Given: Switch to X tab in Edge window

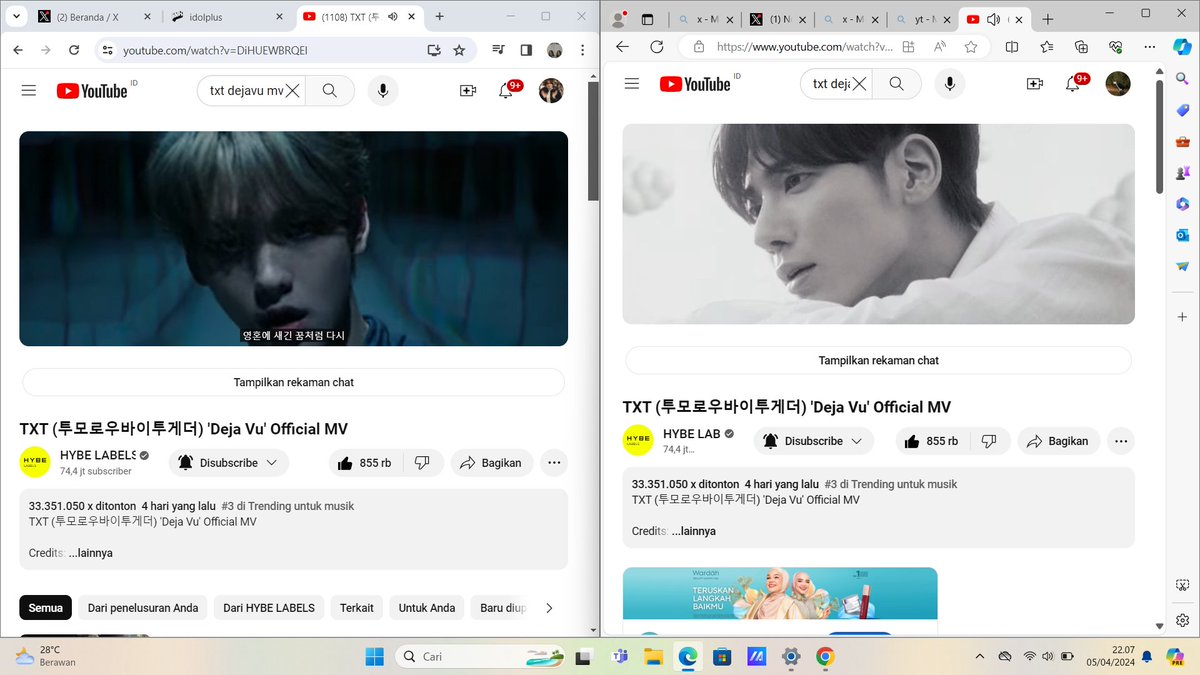Looking at the screenshot, I should [777, 19].
